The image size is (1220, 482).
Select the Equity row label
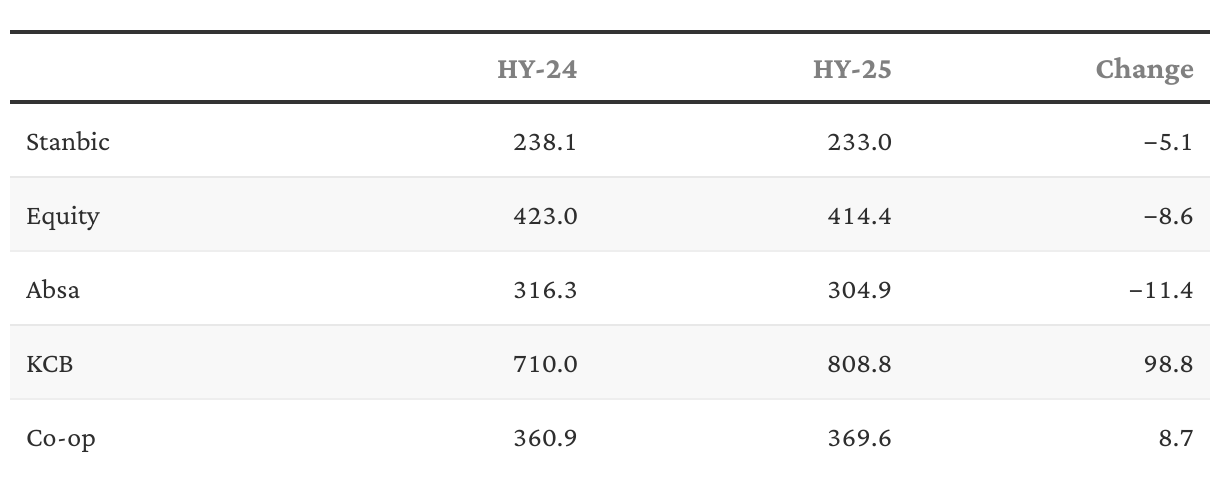[63, 216]
